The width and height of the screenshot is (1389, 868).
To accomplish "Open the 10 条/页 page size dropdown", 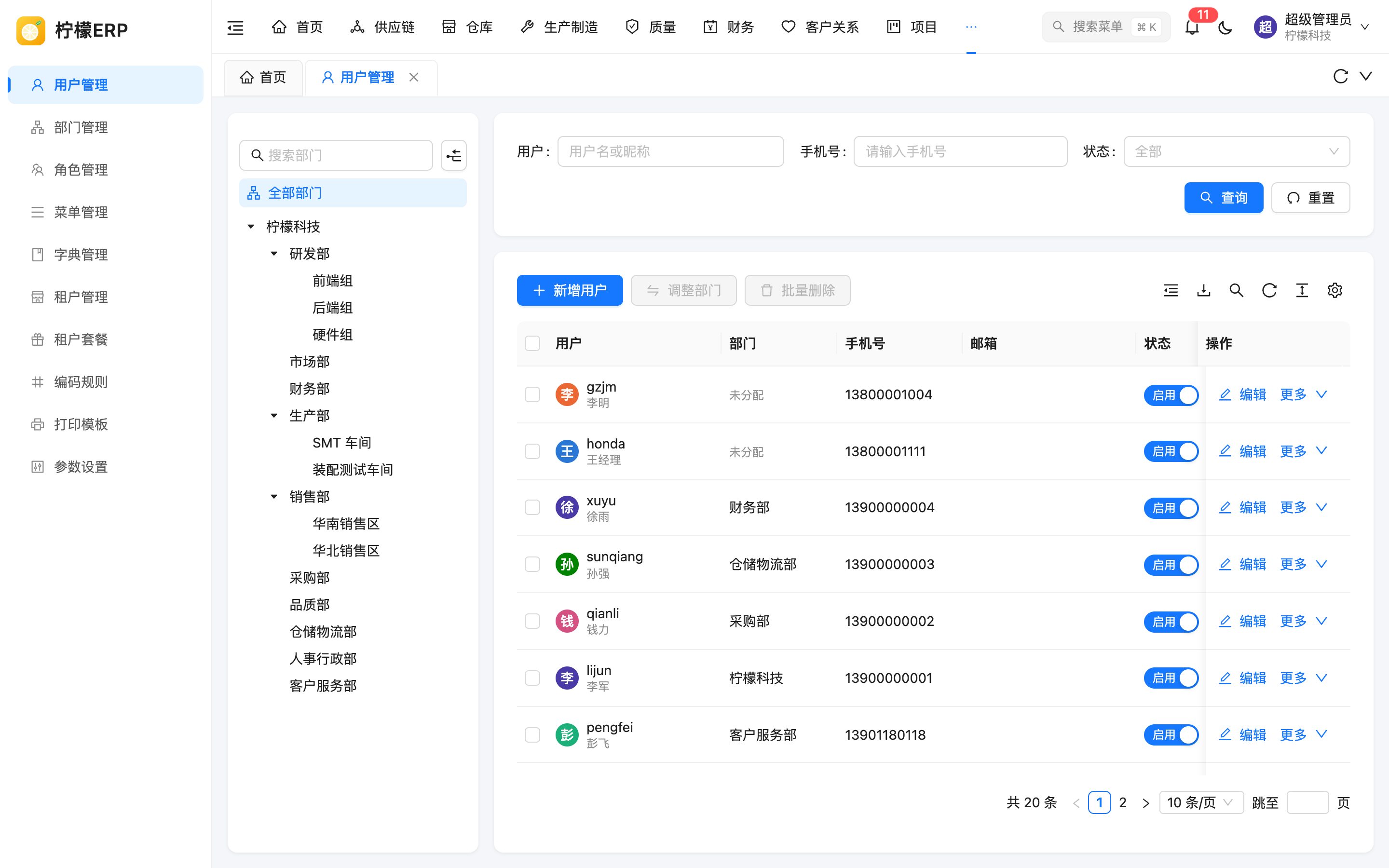I will click(x=1201, y=802).
